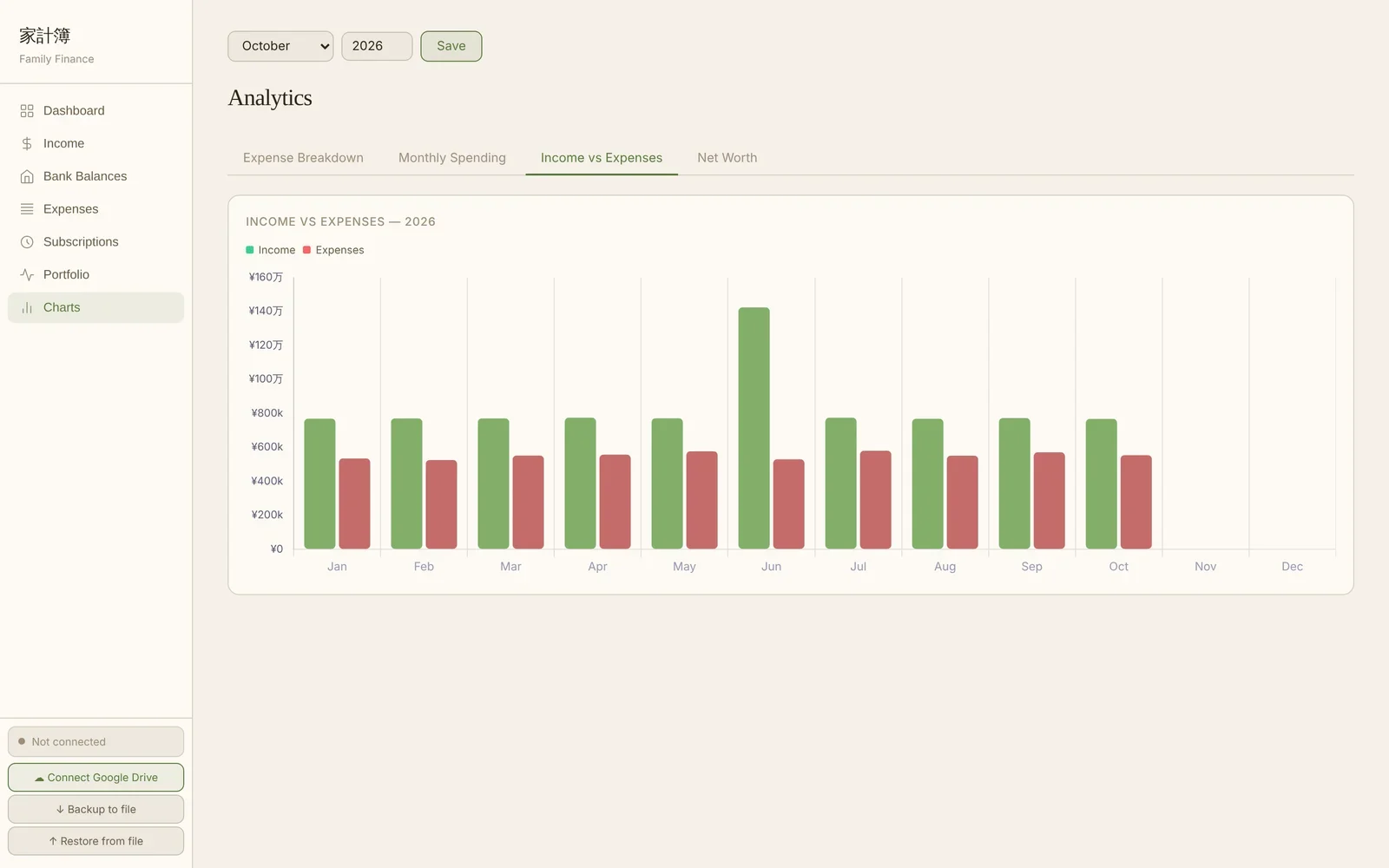1389x868 pixels.
Task: Click the Family Finance subtitle
Action: click(56, 59)
